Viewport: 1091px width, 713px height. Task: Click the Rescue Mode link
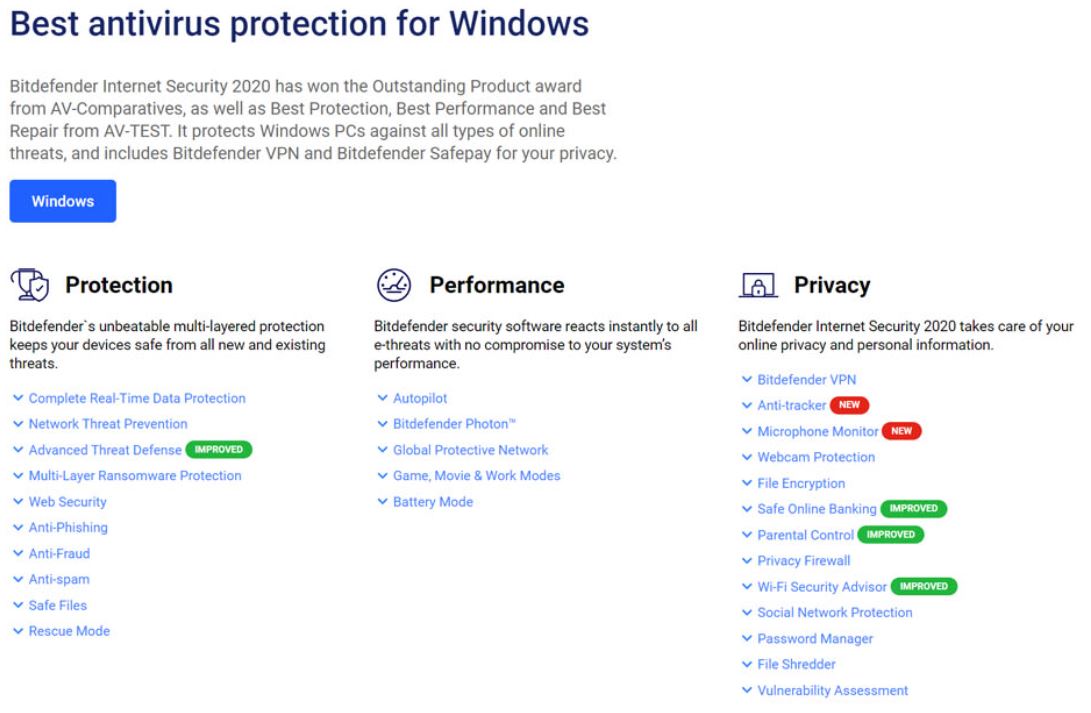[69, 631]
